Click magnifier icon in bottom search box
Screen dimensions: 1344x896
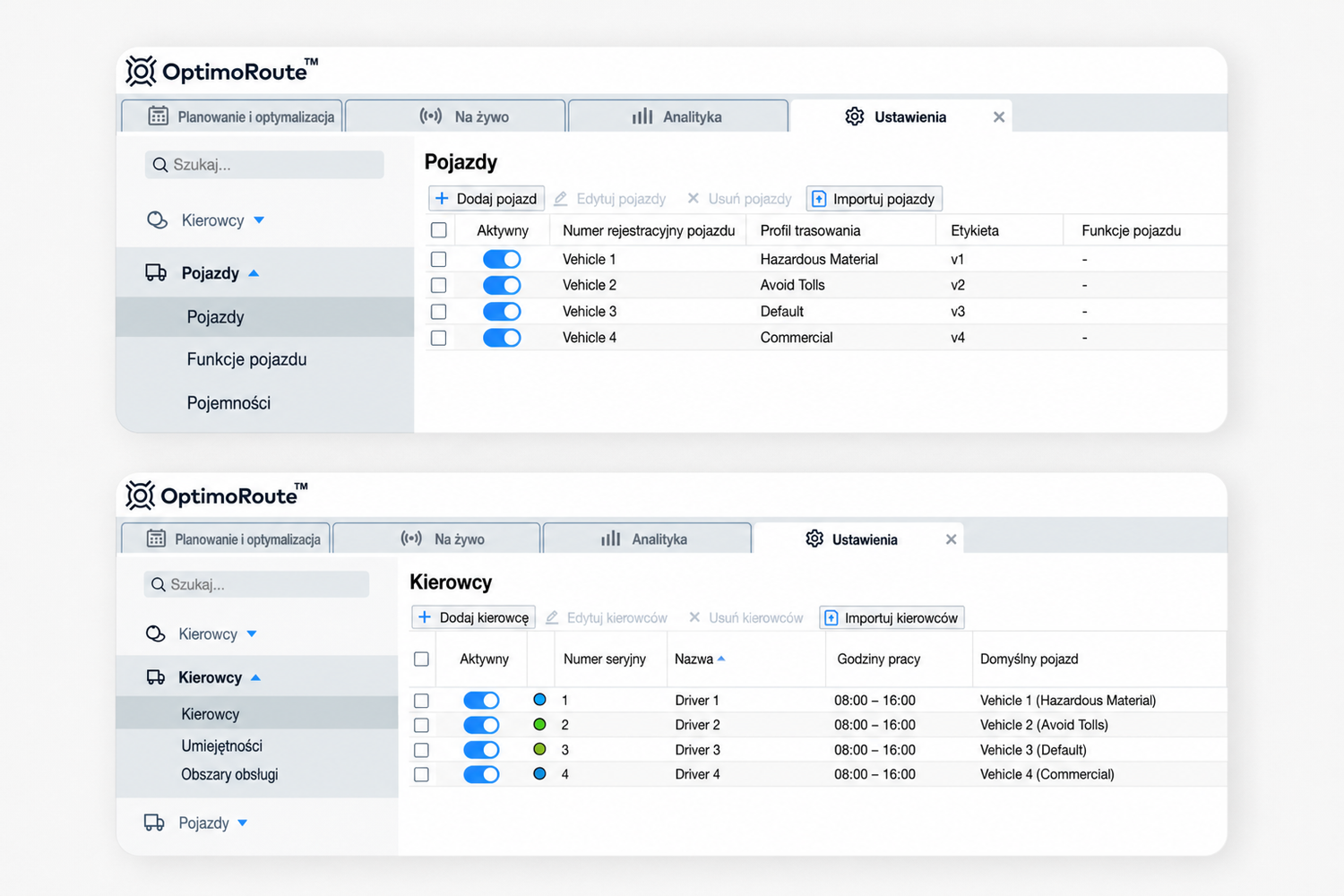coord(159,584)
